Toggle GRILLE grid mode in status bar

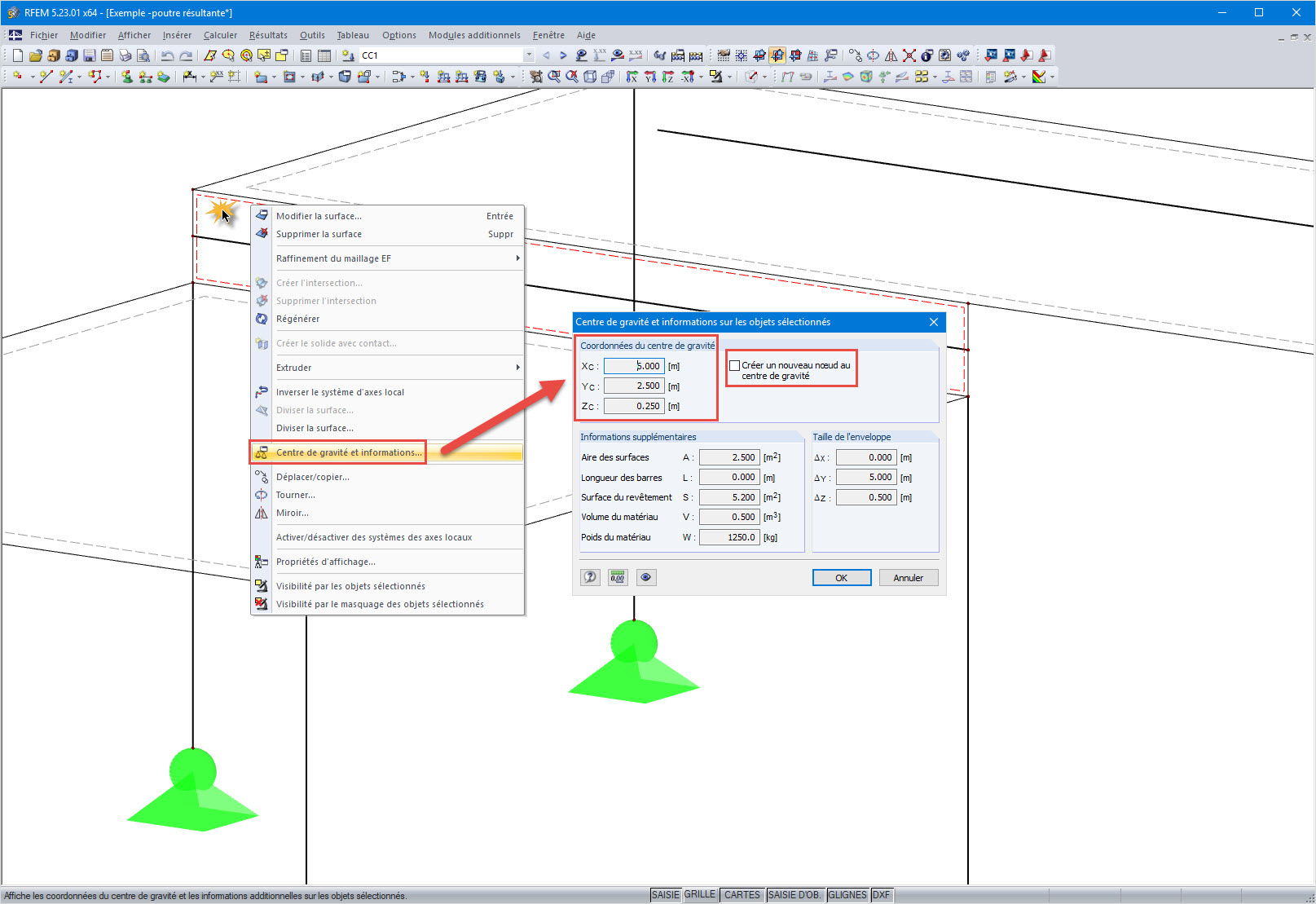click(x=699, y=895)
